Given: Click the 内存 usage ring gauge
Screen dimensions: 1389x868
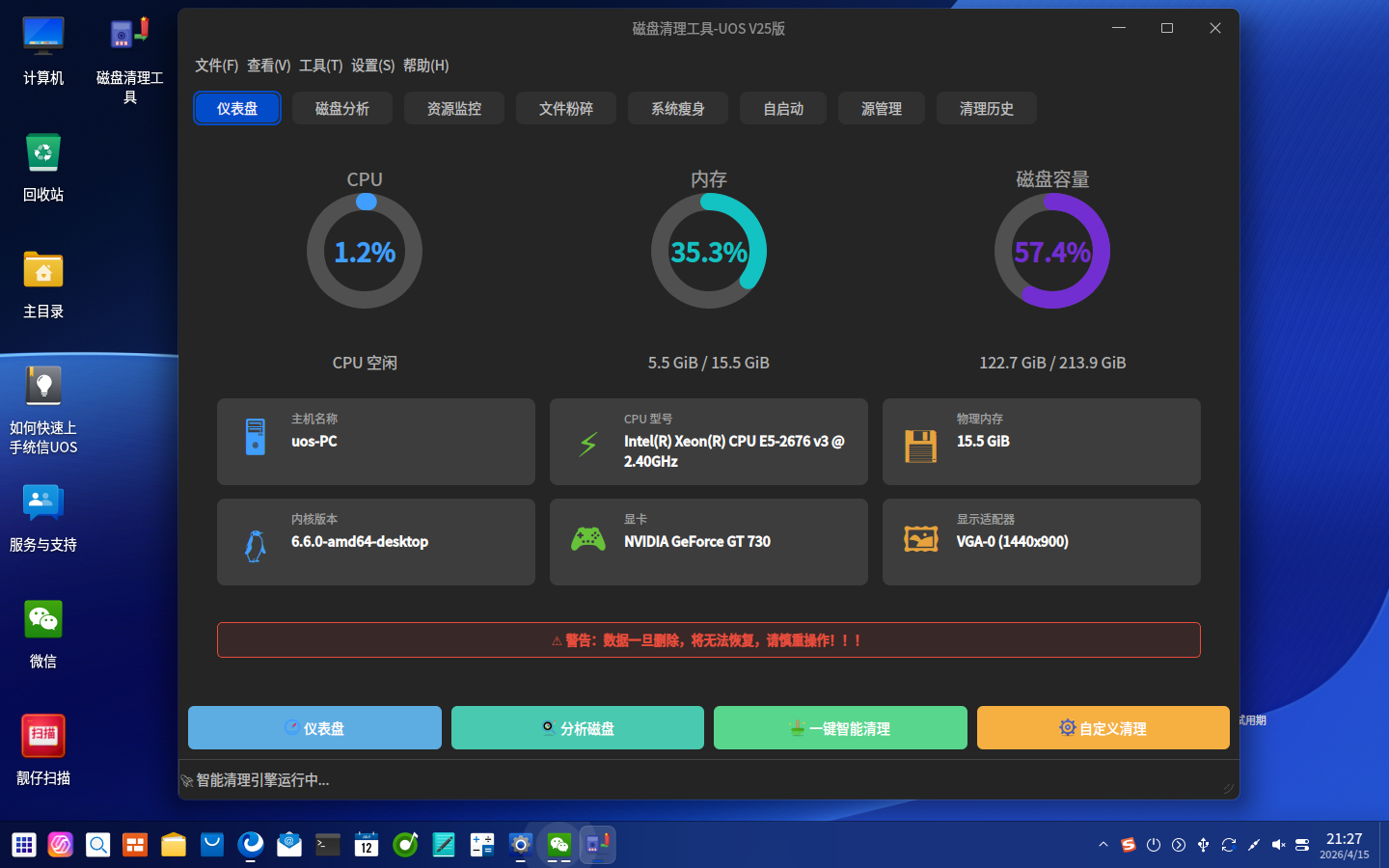Looking at the screenshot, I should 709,251.
